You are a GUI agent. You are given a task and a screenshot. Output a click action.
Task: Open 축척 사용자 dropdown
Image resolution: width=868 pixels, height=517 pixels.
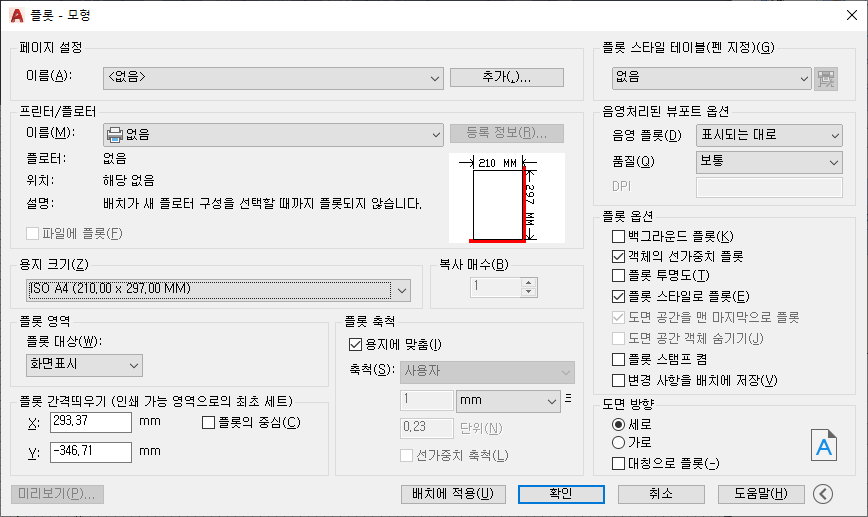pos(487,372)
